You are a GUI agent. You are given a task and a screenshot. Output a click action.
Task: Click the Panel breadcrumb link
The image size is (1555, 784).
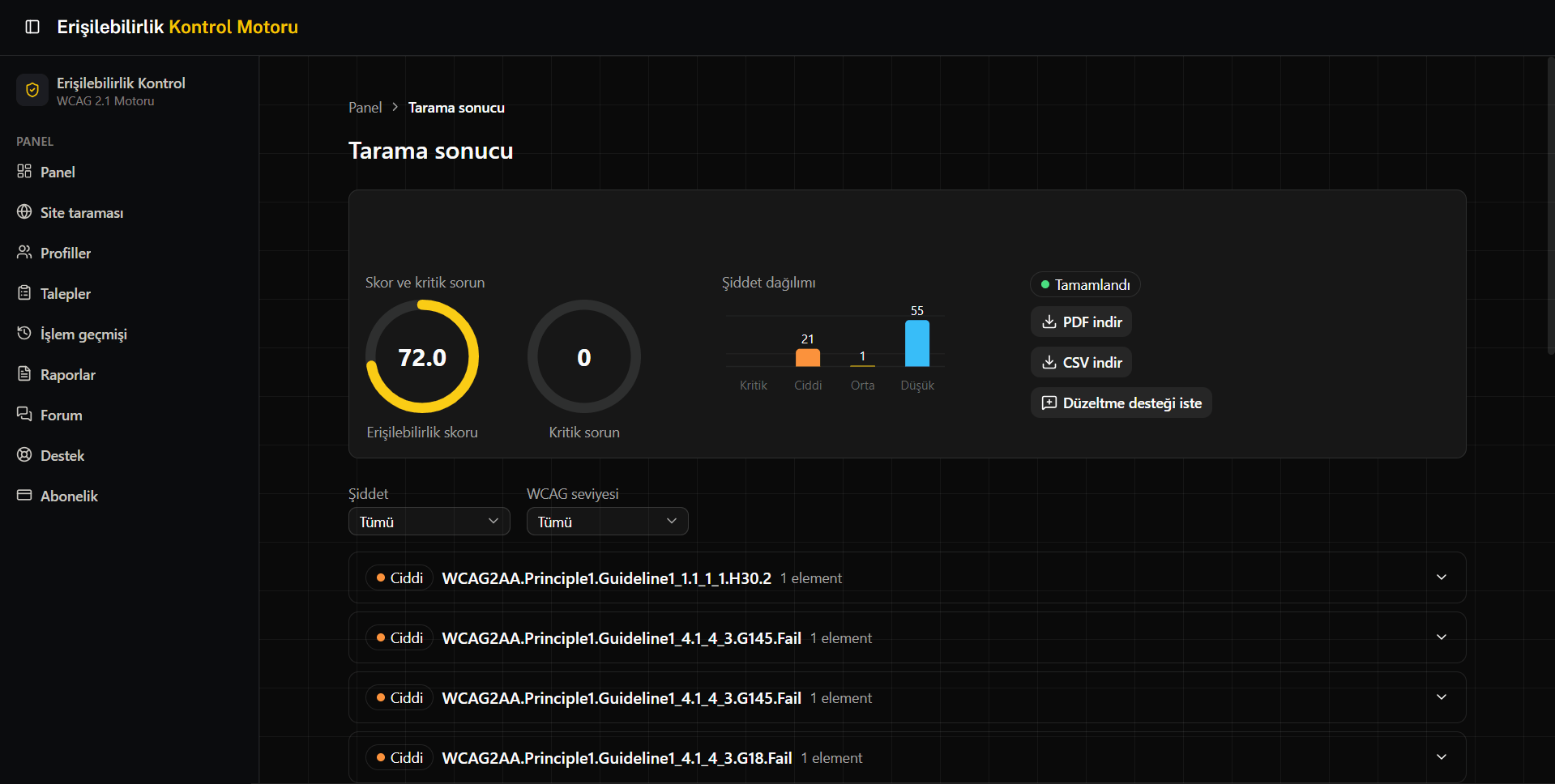[365, 108]
